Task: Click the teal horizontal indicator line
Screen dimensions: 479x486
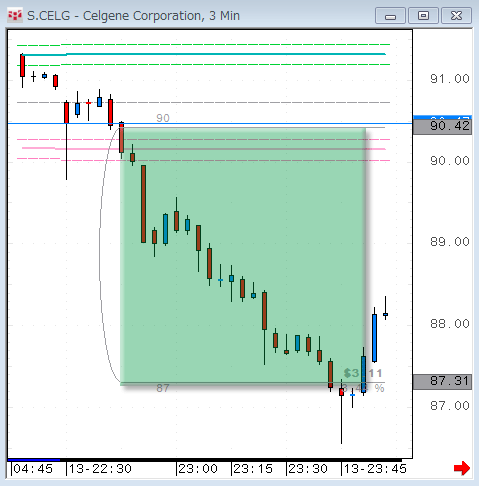Action: pyautogui.click(x=204, y=54)
